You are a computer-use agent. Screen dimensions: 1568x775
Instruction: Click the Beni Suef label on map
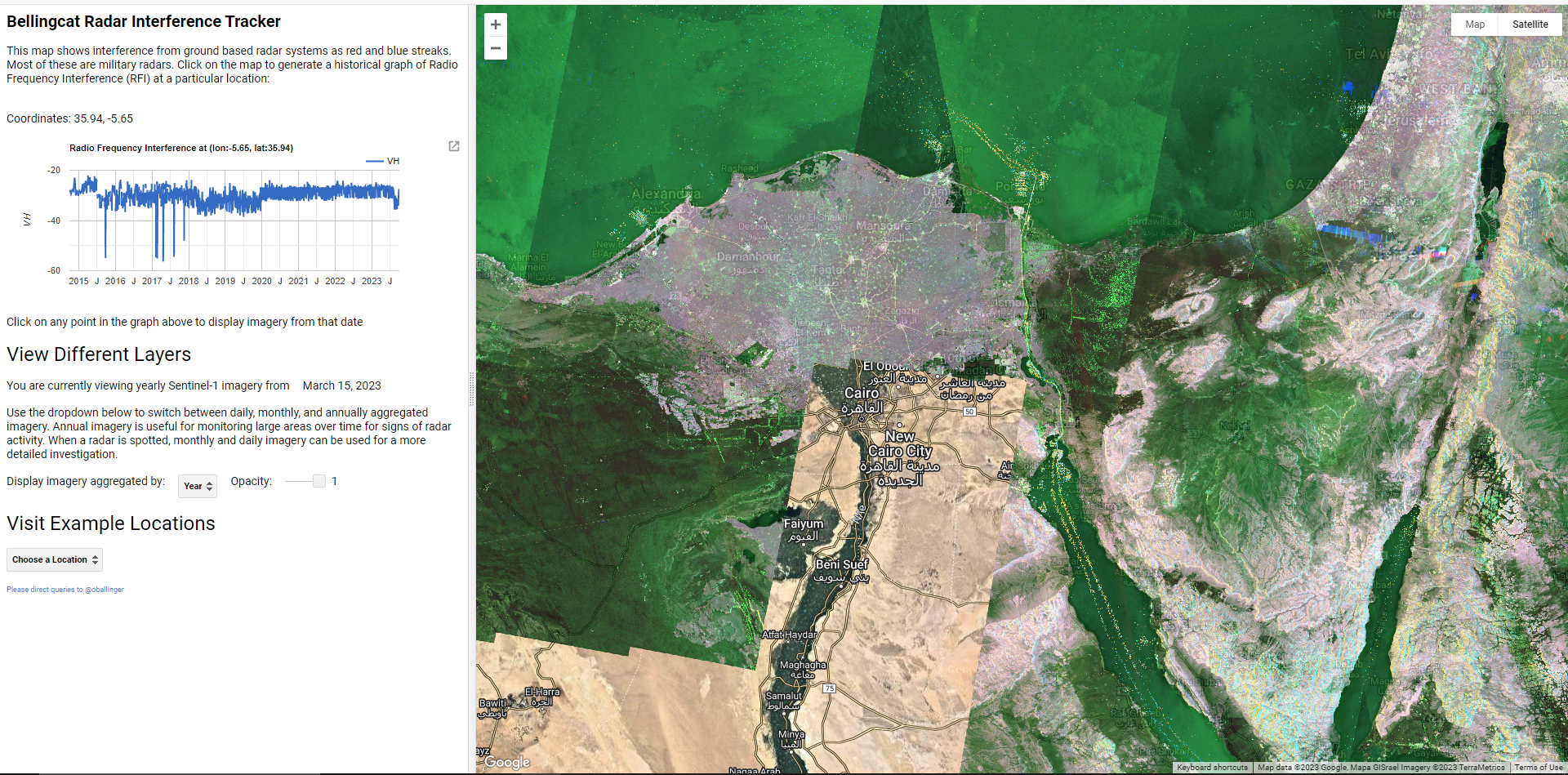[x=842, y=570]
